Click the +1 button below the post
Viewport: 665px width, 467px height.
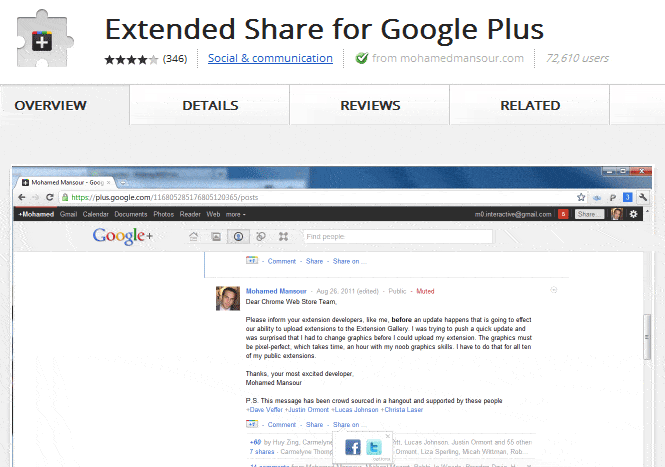click(x=251, y=424)
